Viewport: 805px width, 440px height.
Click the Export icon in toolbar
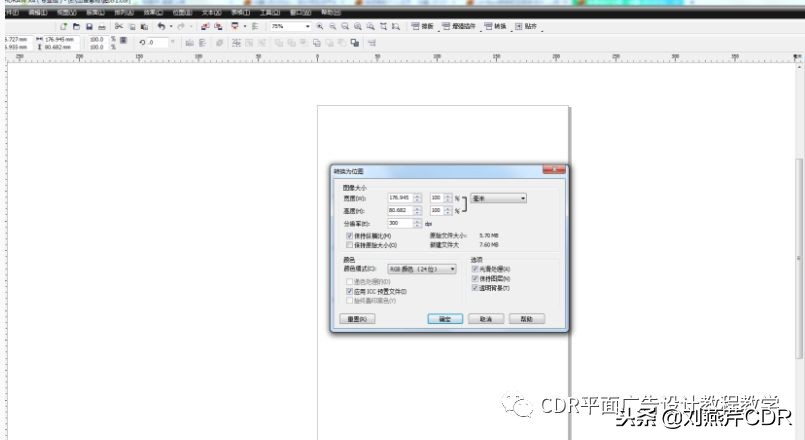click(218, 26)
